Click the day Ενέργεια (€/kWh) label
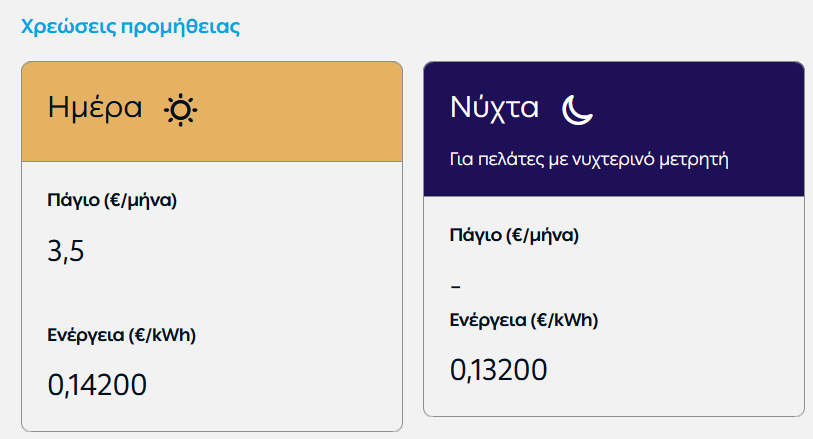Image resolution: width=813 pixels, height=439 pixels. pos(121,335)
